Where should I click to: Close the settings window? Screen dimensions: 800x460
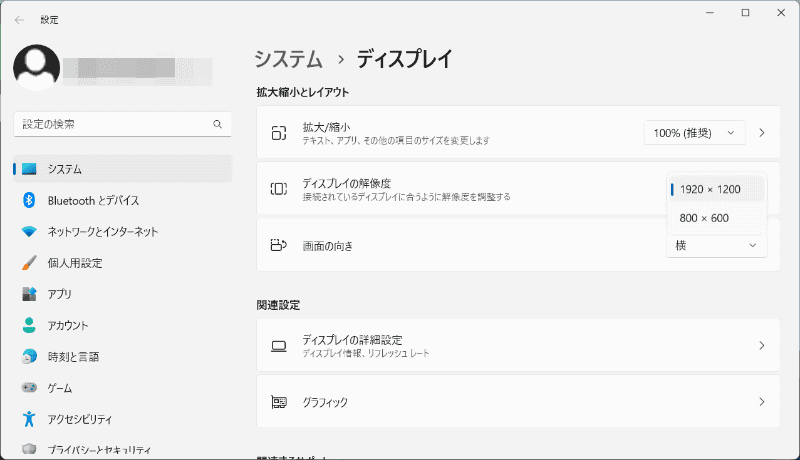(781, 13)
